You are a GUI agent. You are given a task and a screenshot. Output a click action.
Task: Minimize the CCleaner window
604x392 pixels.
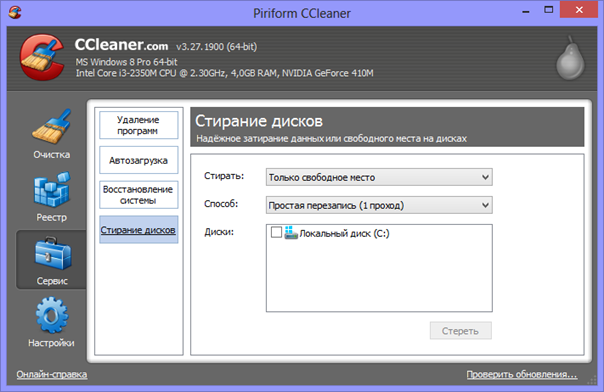pos(526,11)
